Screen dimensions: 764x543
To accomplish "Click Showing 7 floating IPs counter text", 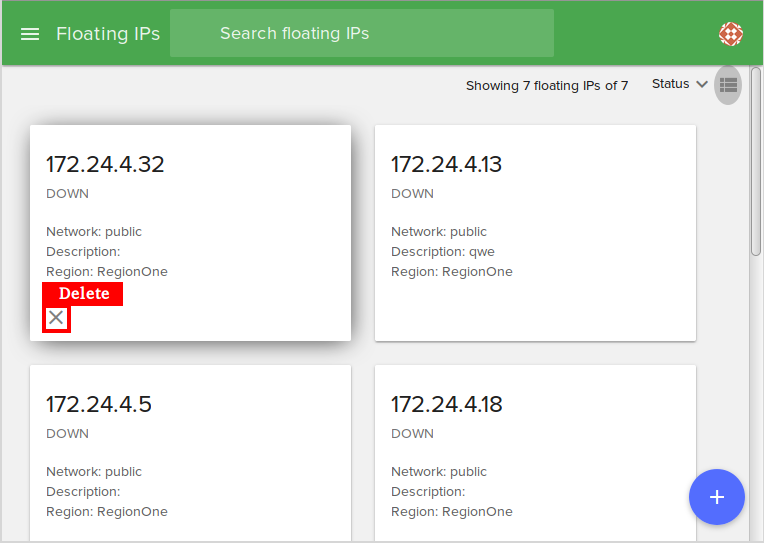I will coord(547,86).
